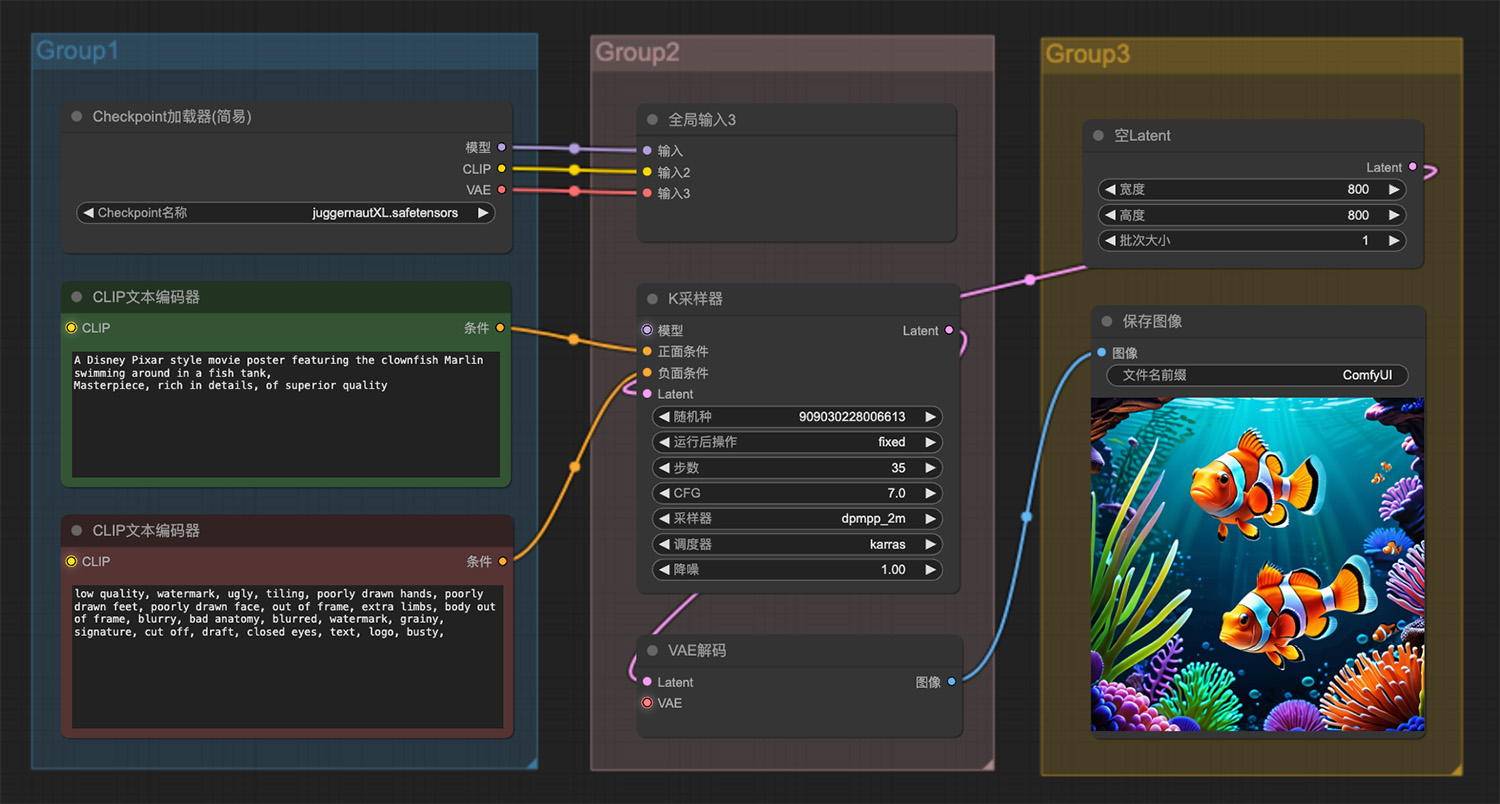Screen dimensions: 1500x804
Task: Collapse the red CLIP文本编码器 node via its dot
Action: click(x=77, y=531)
